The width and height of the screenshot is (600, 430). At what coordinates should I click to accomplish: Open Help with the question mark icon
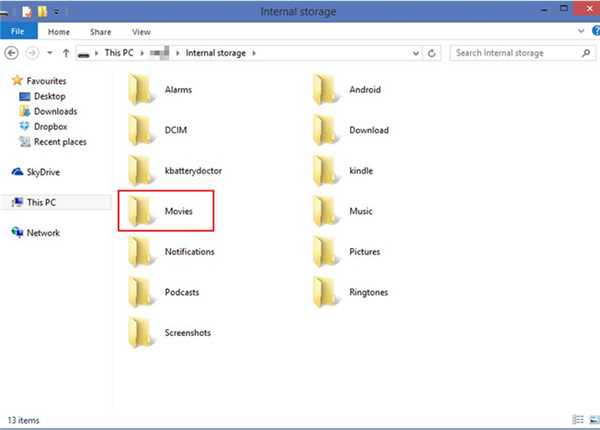pyautogui.click(x=595, y=31)
